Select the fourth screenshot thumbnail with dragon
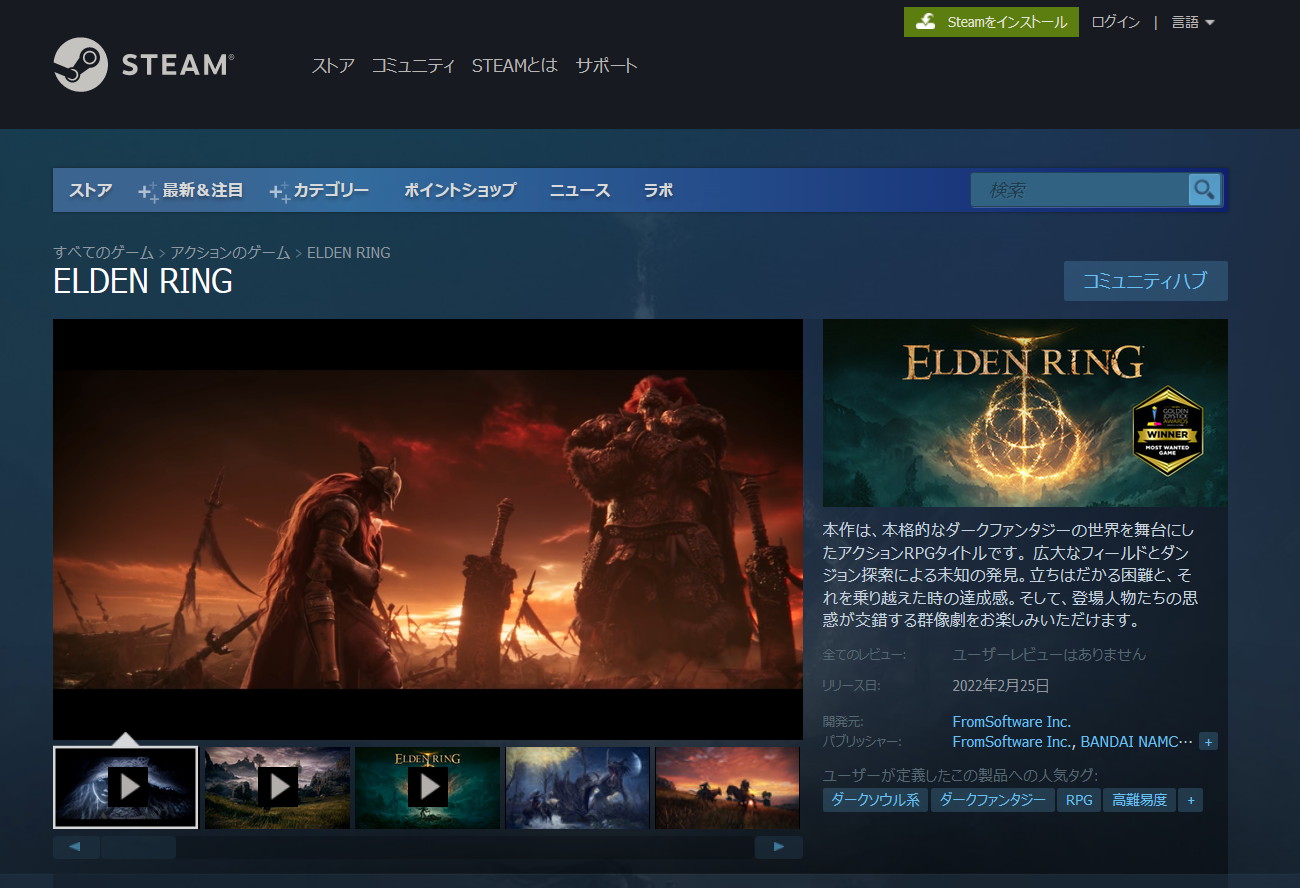Viewport: 1300px width, 888px height. (x=577, y=787)
